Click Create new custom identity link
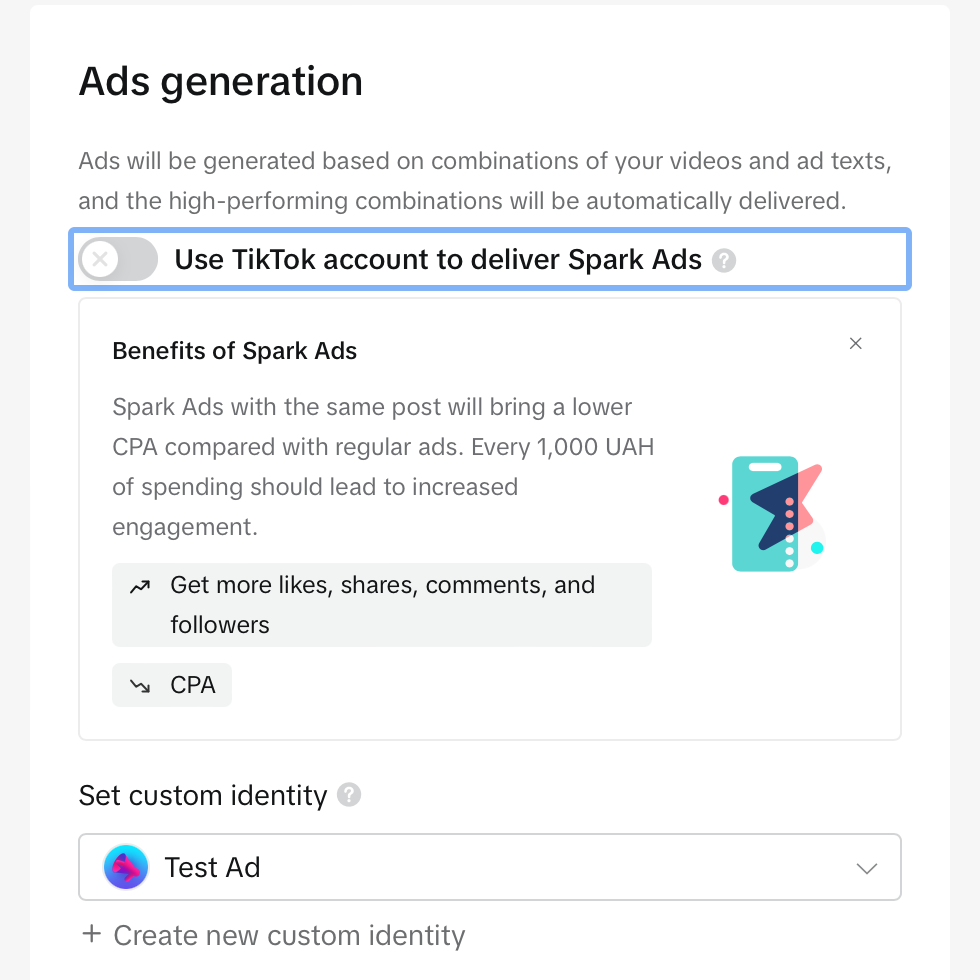The height and width of the screenshot is (980, 980). (289, 936)
